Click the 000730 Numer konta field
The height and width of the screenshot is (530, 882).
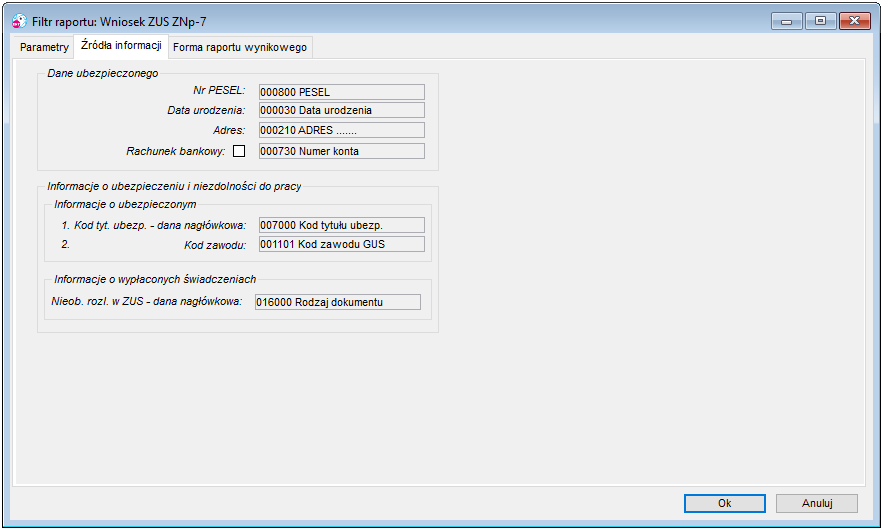pos(341,151)
